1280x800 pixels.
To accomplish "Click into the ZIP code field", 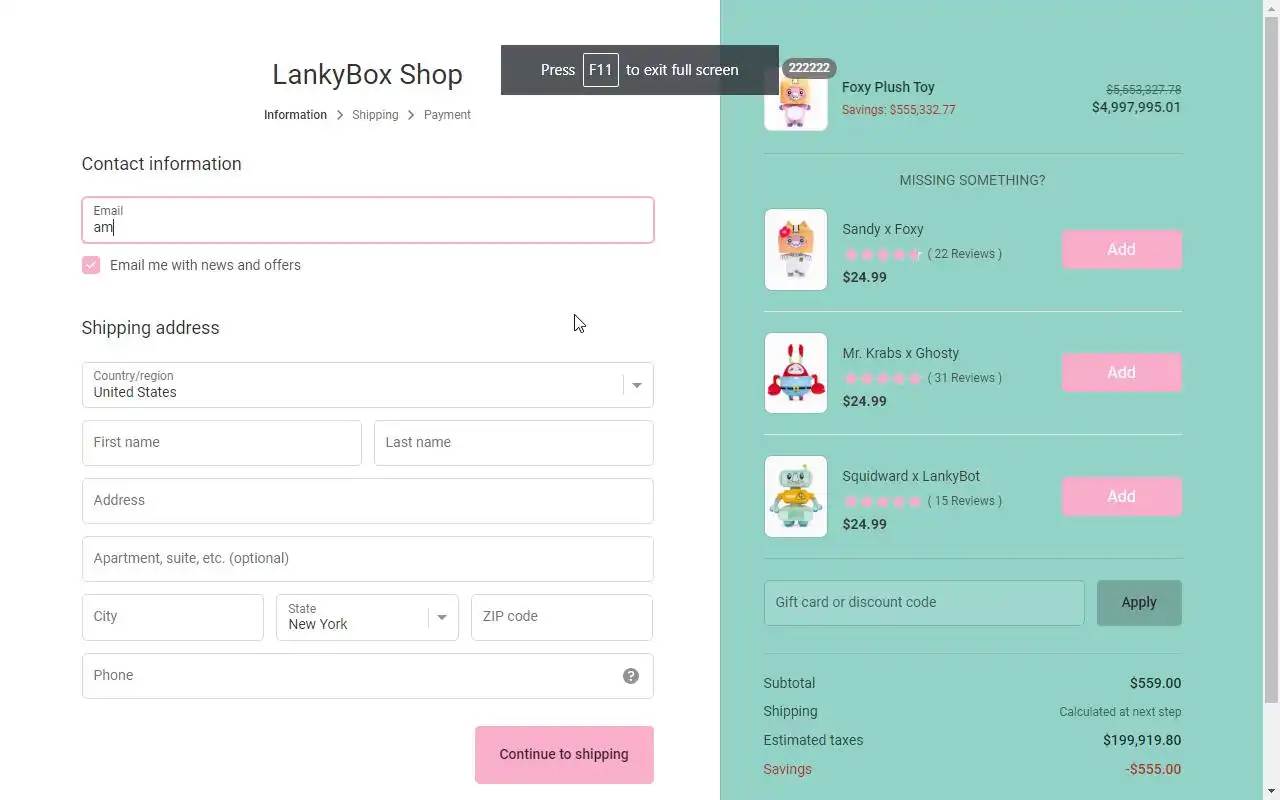I will tap(562, 617).
